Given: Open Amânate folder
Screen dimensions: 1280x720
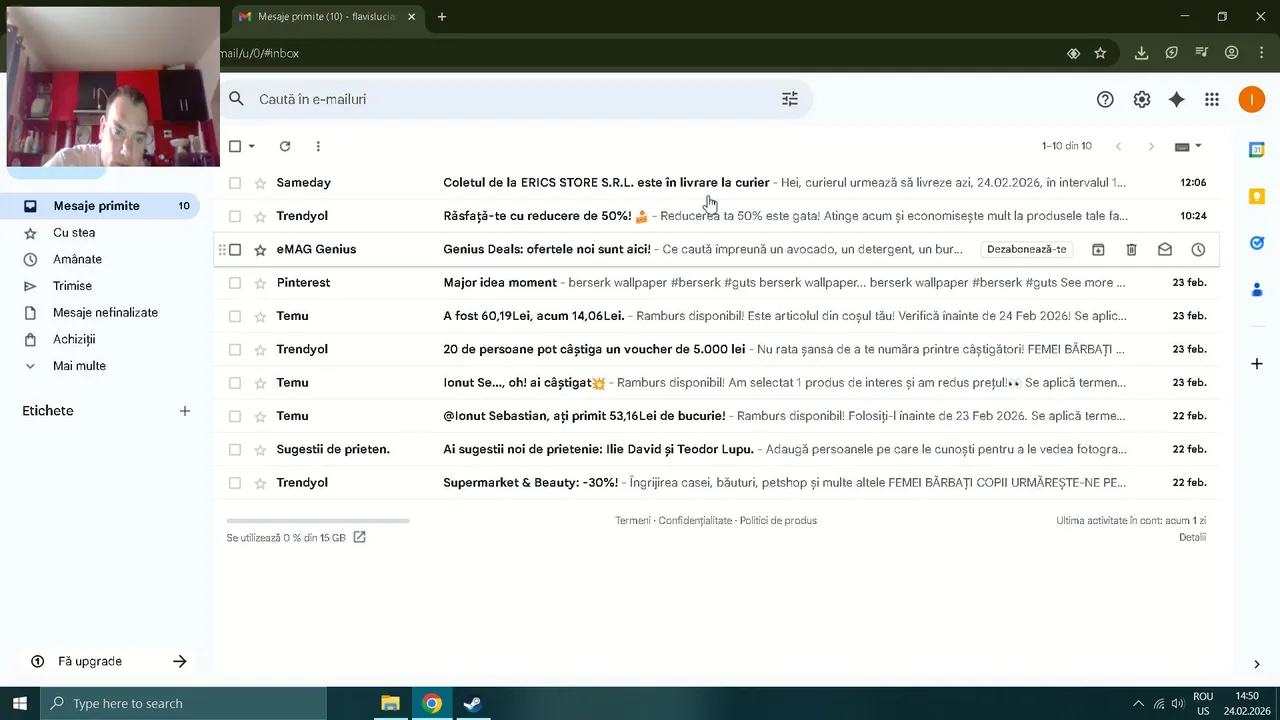Looking at the screenshot, I should 77,259.
